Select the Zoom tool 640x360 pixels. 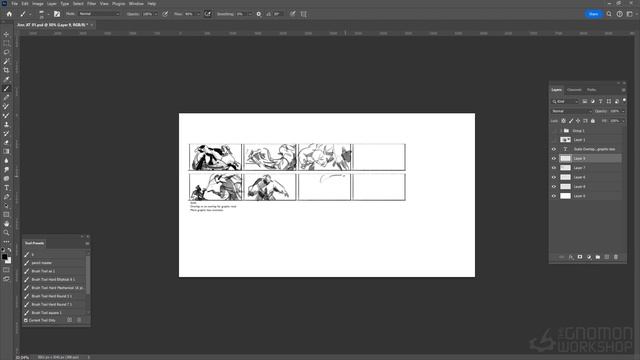6,233
